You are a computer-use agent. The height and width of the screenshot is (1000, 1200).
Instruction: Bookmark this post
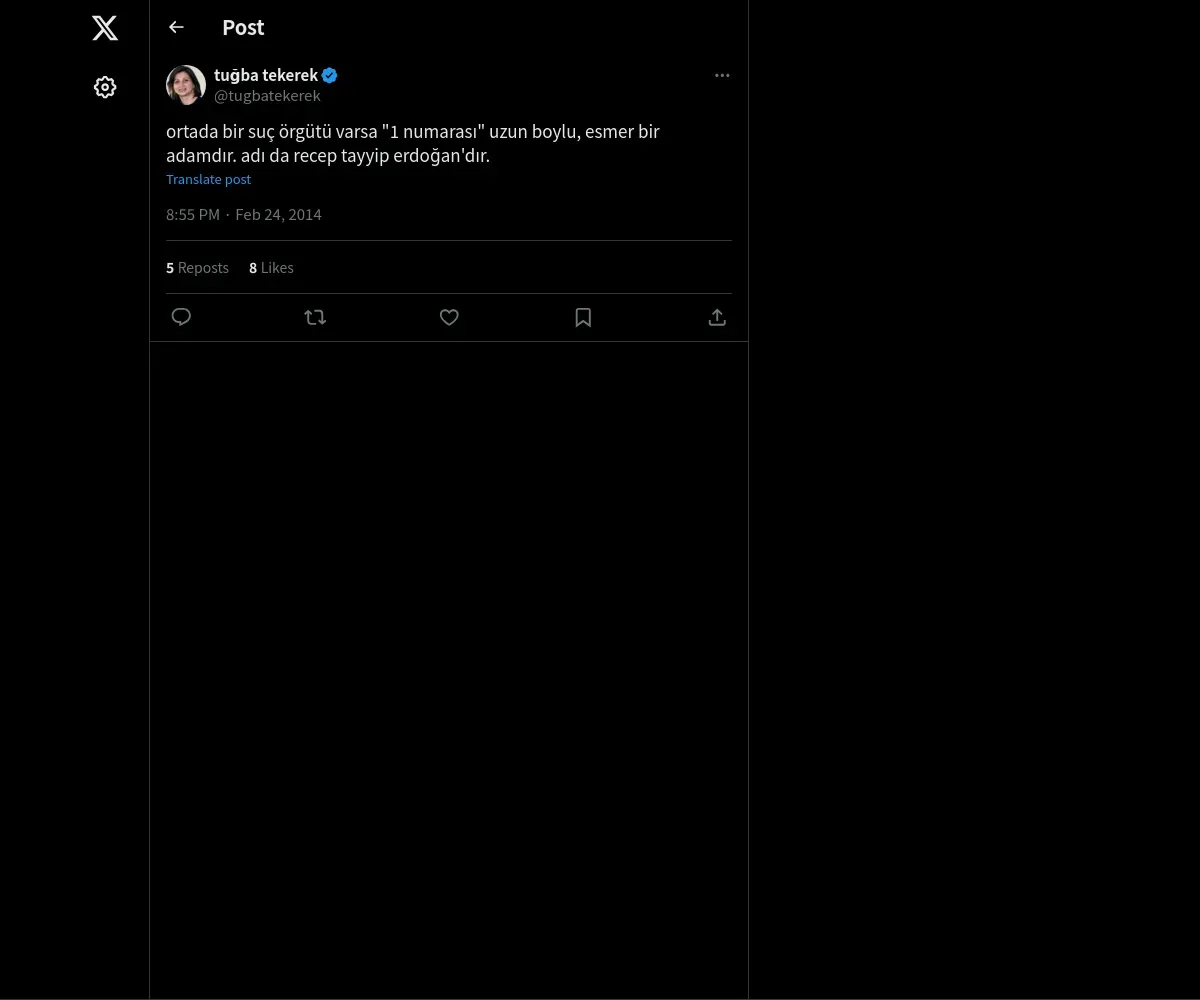[583, 317]
